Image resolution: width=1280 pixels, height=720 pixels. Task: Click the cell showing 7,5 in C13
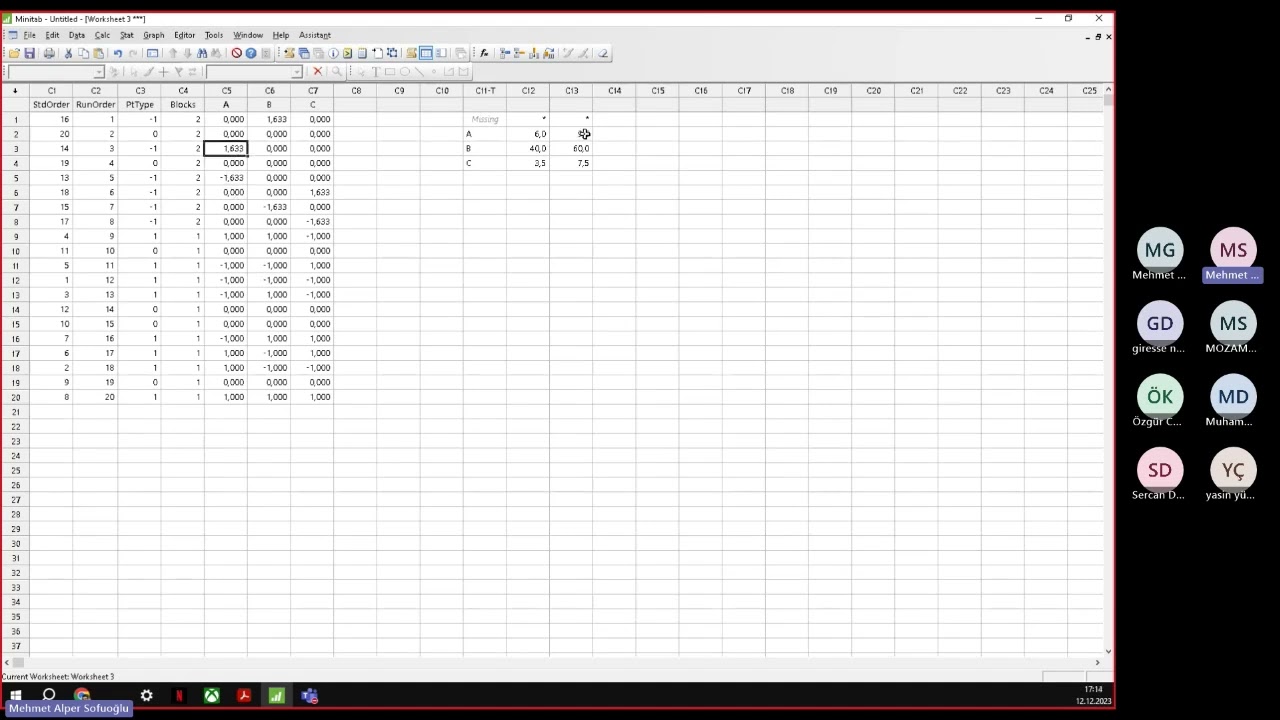coord(571,163)
